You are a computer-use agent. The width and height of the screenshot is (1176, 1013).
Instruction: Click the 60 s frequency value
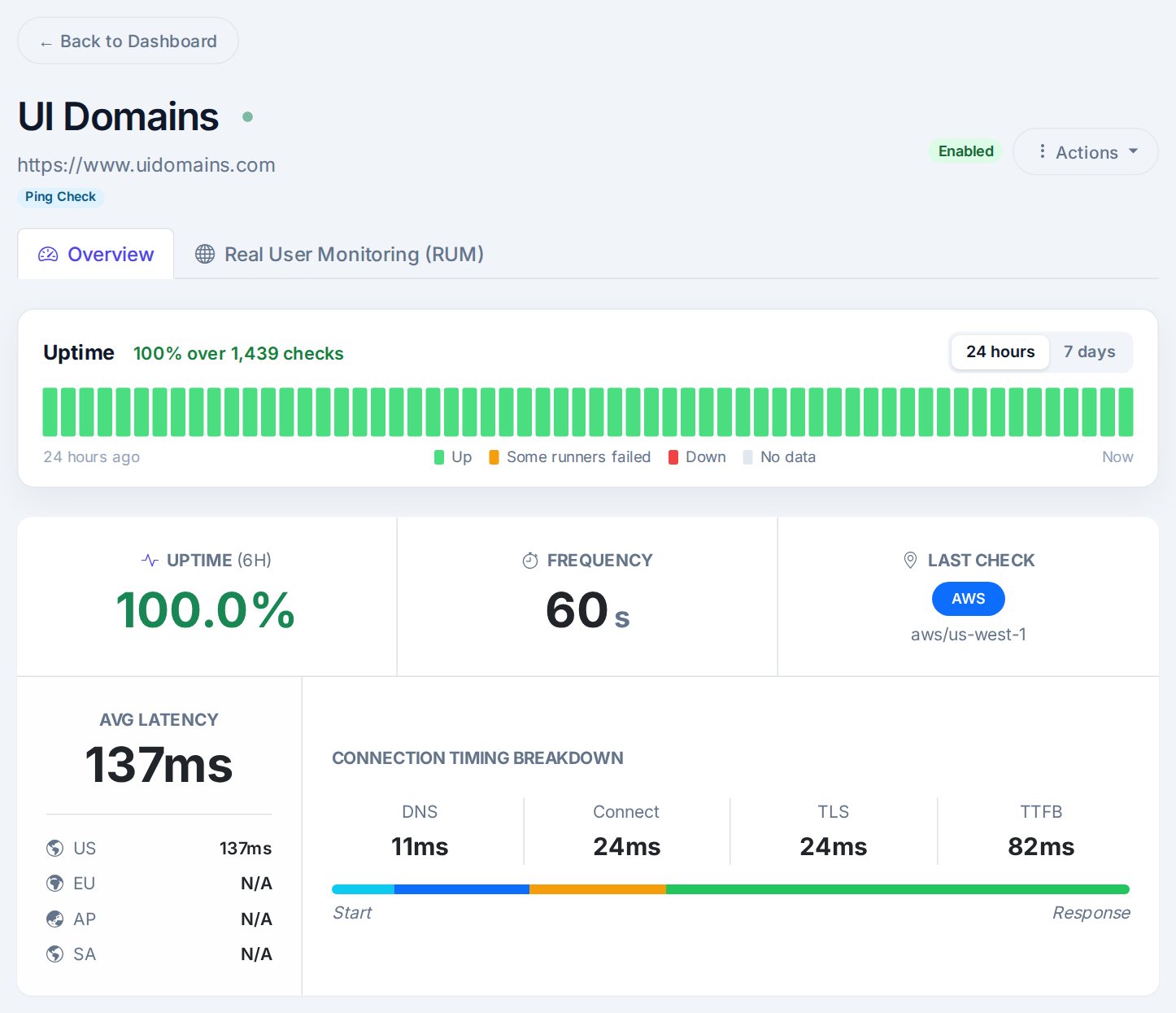coord(587,610)
